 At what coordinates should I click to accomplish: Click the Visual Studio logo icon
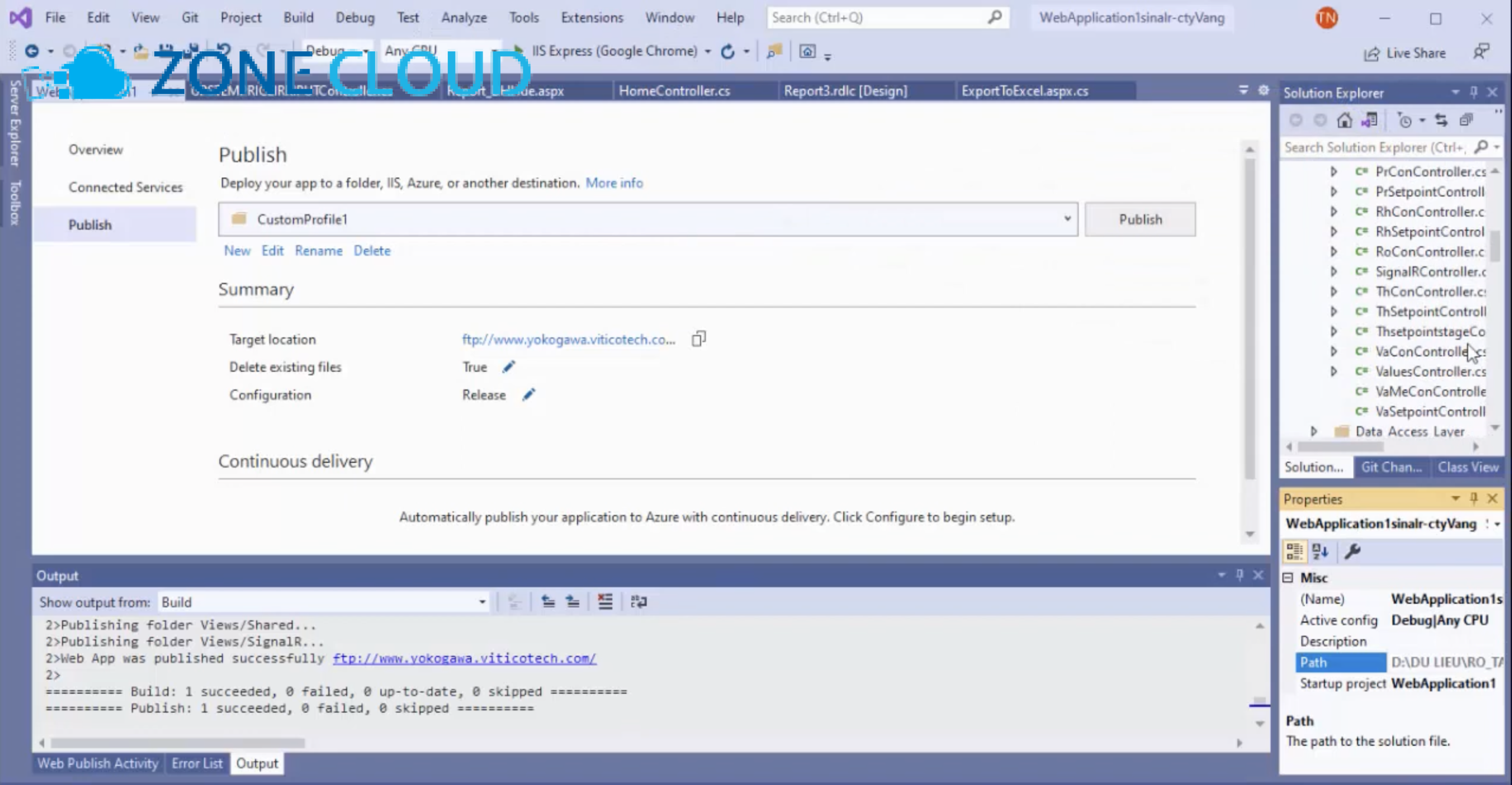[x=20, y=18]
